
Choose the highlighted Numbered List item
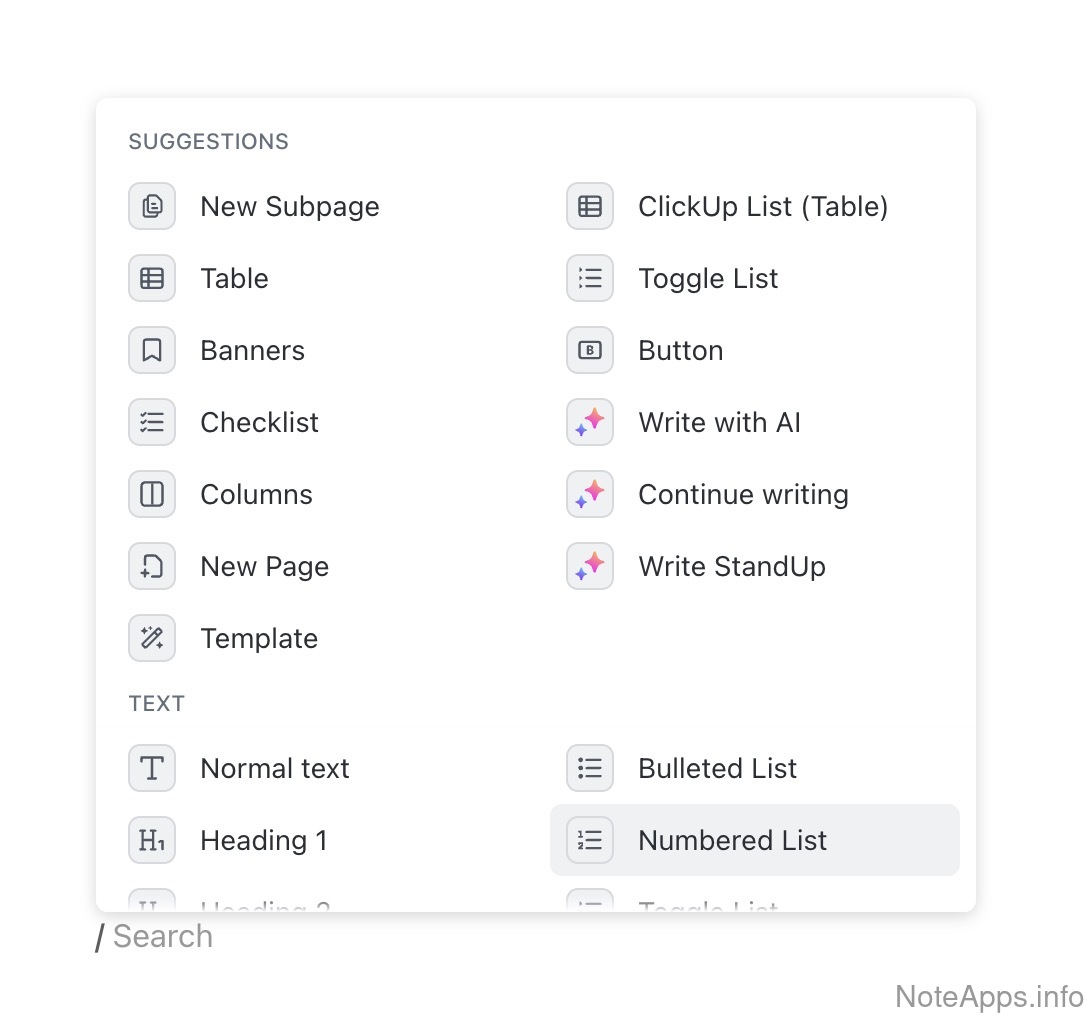point(754,841)
